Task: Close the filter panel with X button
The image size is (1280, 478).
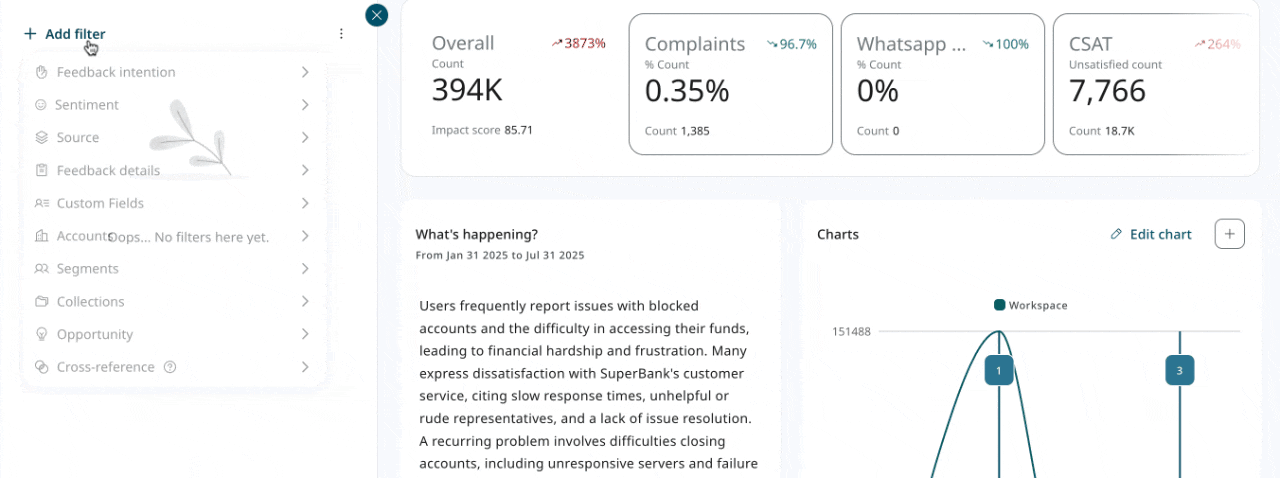Action: 376,15
